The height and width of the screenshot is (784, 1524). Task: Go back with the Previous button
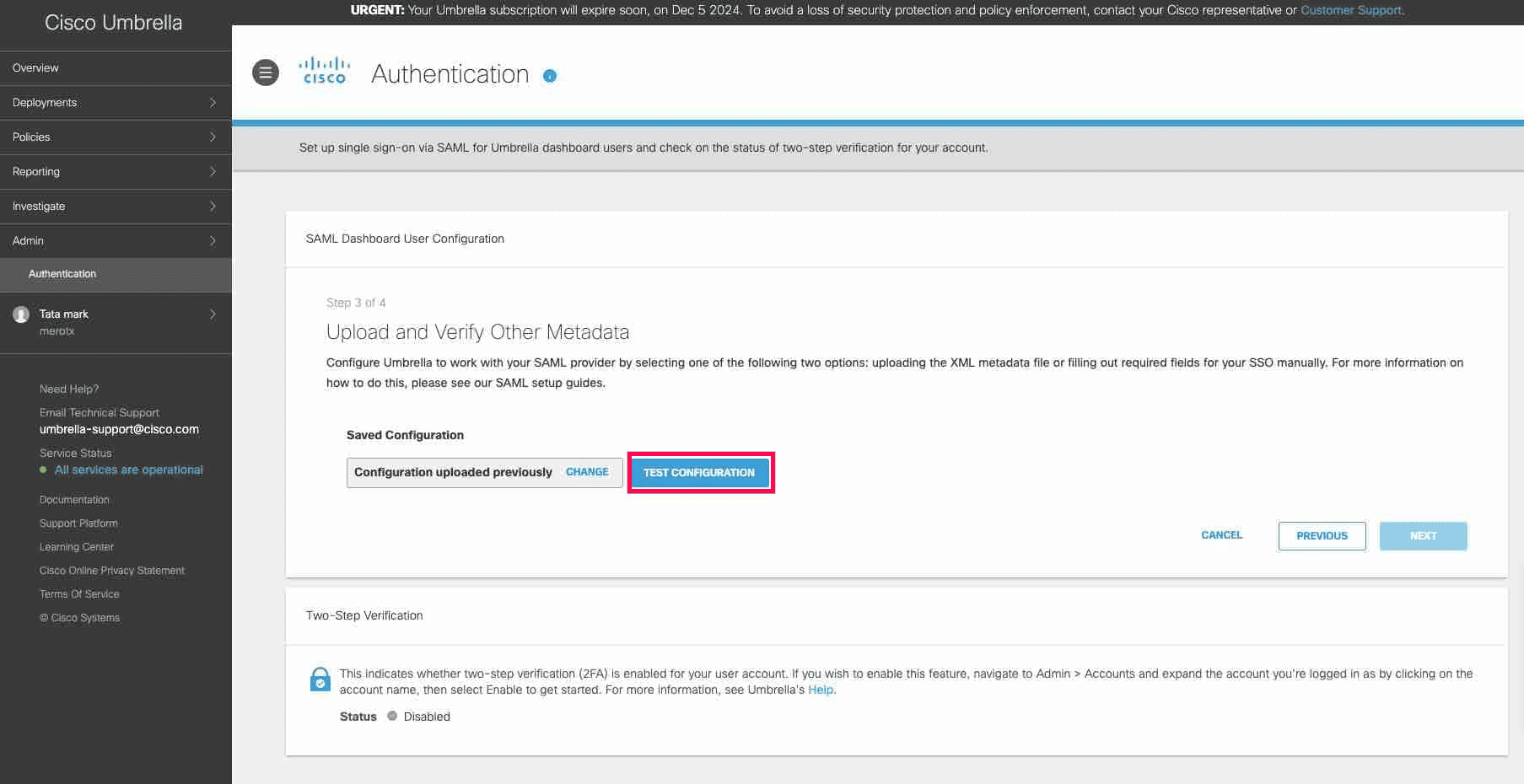click(1322, 536)
